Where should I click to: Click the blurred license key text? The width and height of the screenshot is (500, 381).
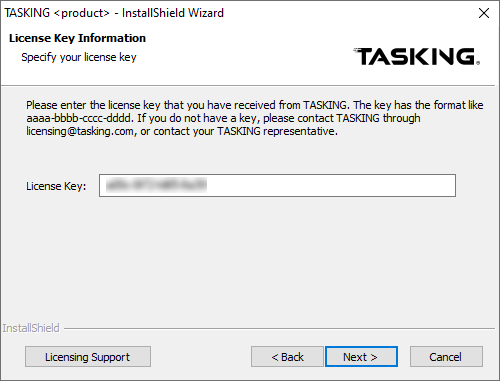(x=156, y=185)
